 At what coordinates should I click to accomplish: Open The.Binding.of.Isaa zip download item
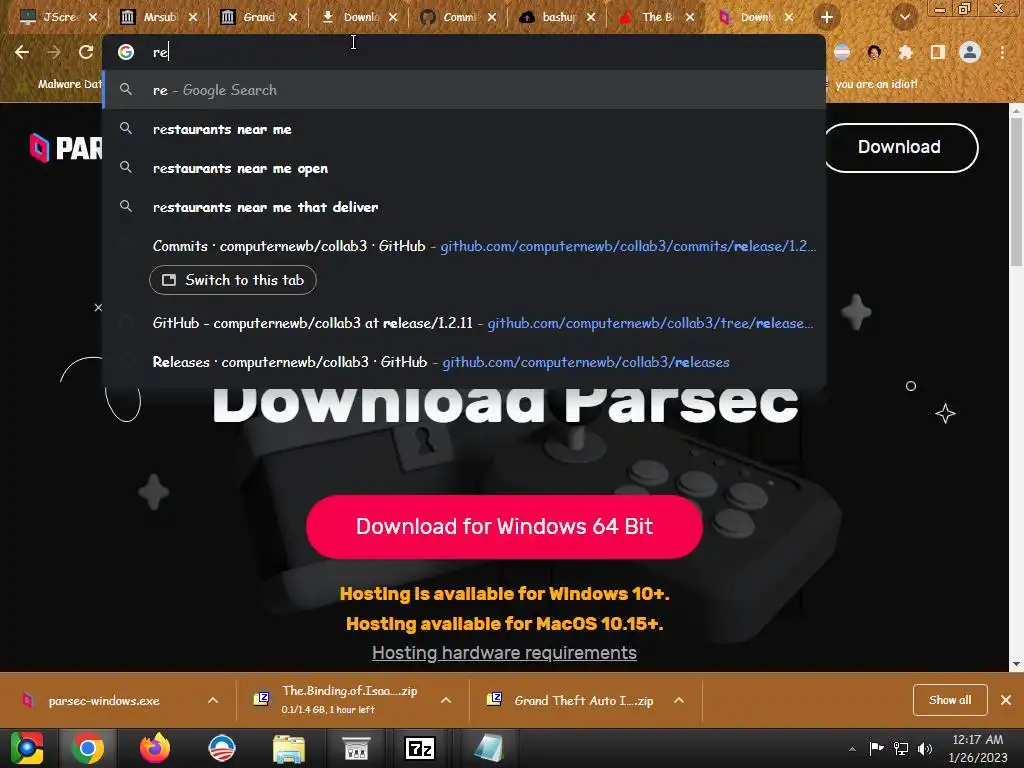(340, 699)
